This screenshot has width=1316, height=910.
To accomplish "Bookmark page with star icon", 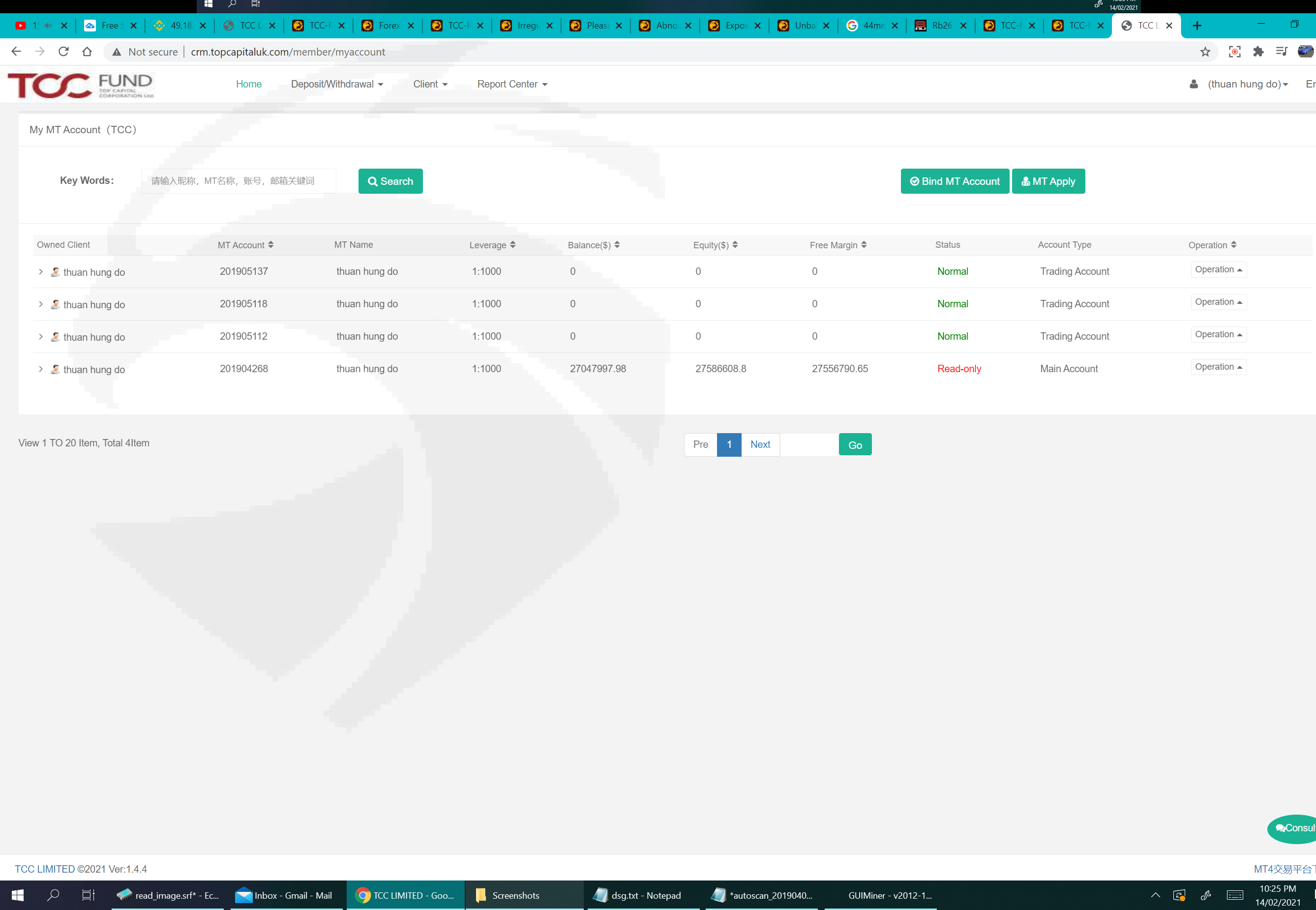I will 1205,52.
